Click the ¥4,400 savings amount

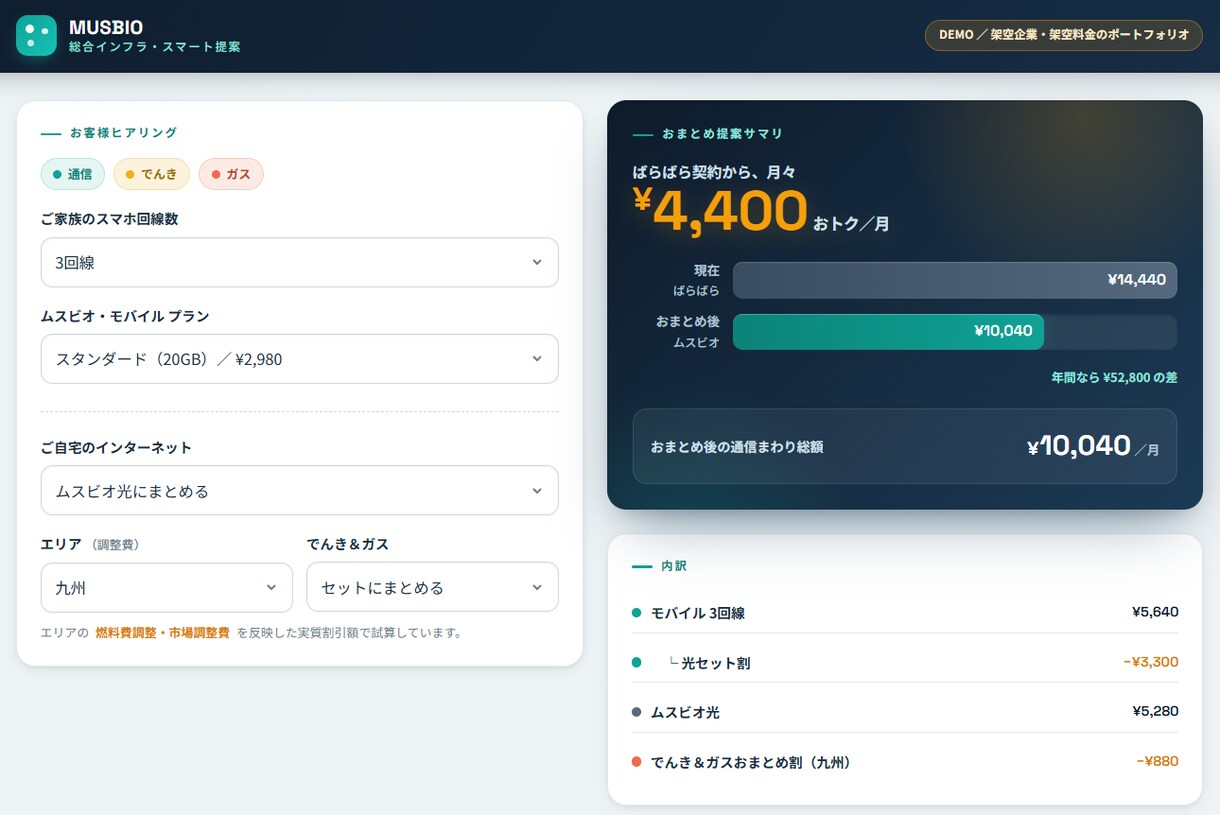tap(721, 211)
